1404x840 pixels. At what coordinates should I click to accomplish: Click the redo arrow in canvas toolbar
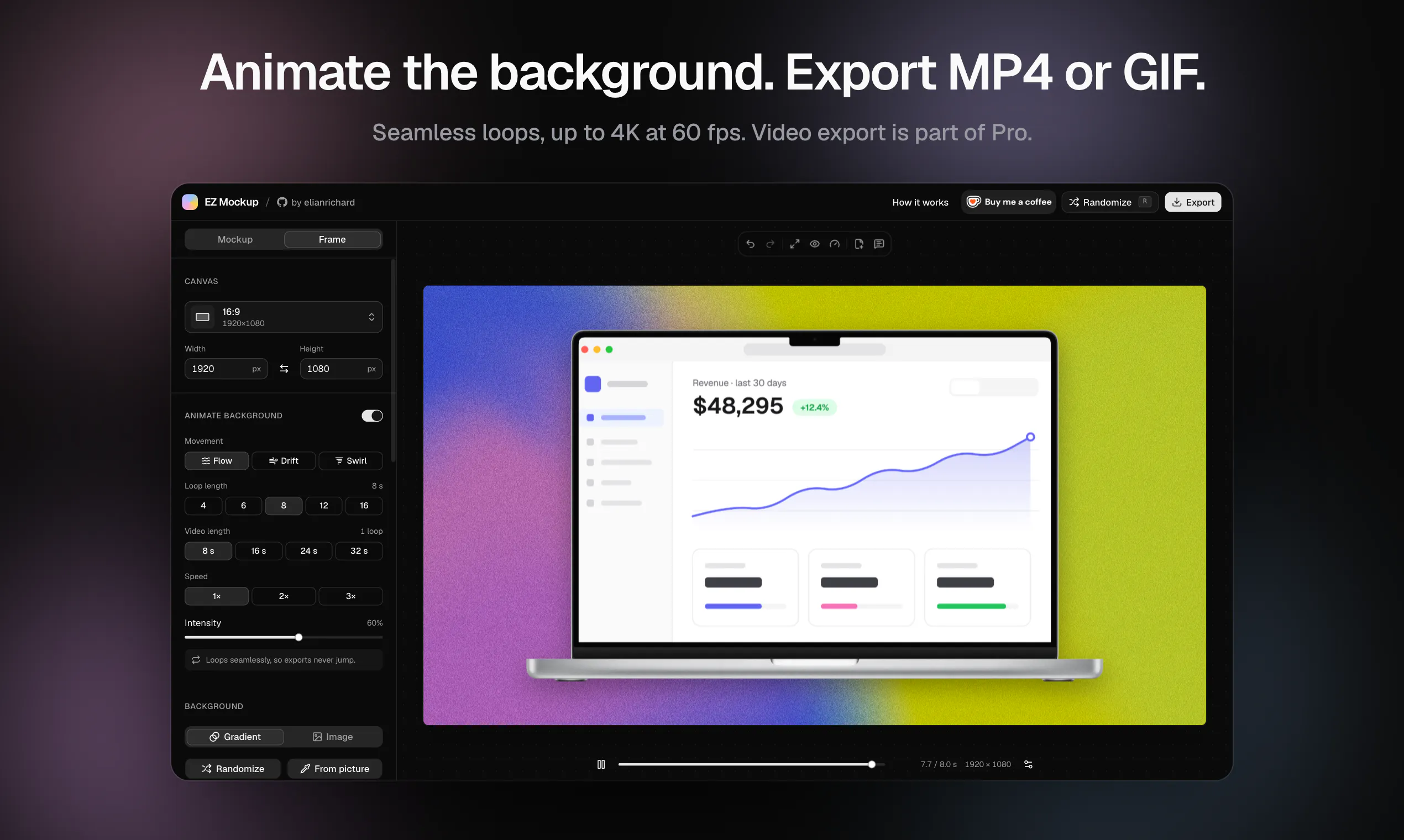770,244
